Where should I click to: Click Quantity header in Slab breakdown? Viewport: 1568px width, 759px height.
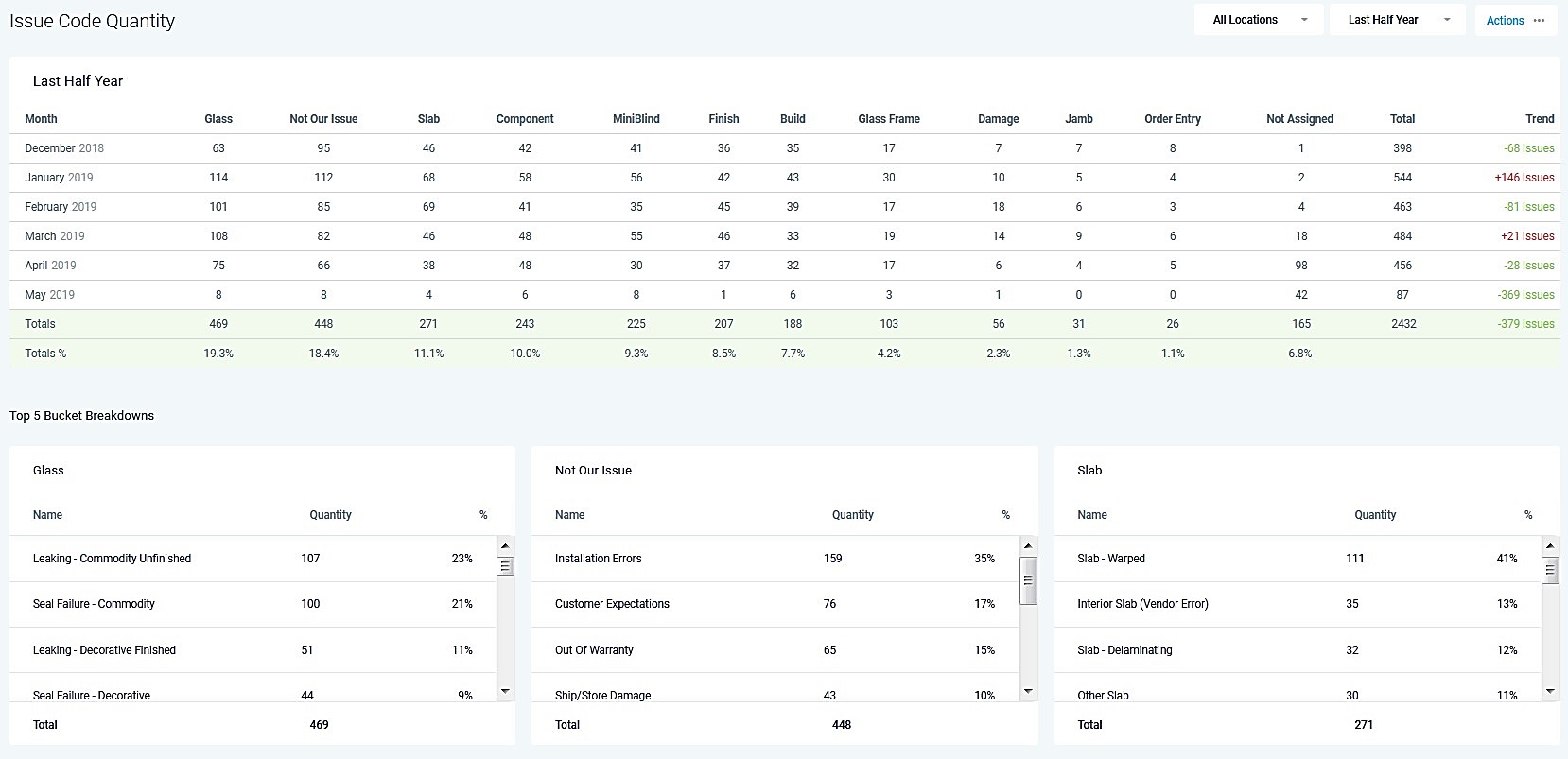(x=1375, y=515)
